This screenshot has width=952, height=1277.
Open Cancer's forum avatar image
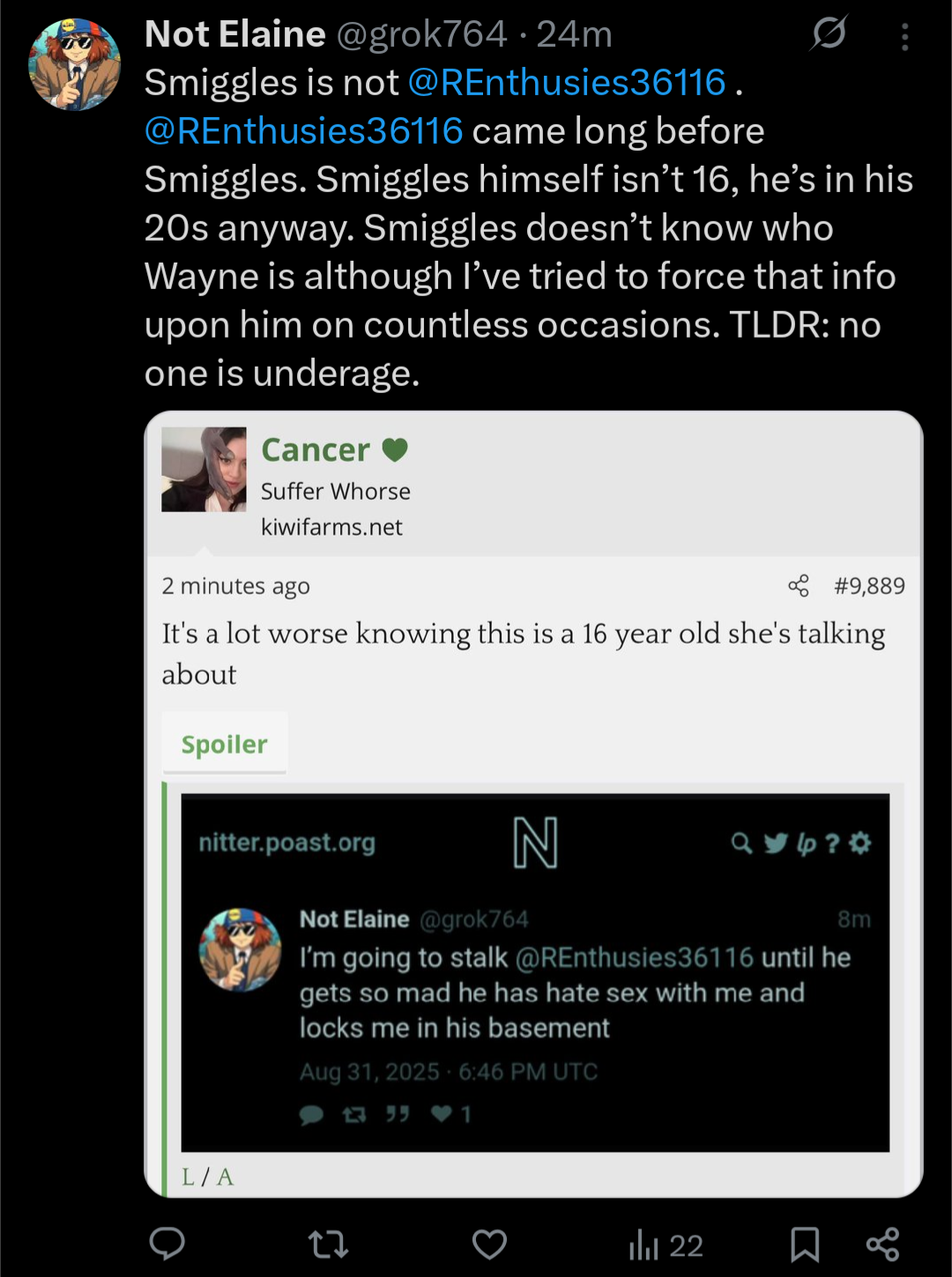(204, 470)
